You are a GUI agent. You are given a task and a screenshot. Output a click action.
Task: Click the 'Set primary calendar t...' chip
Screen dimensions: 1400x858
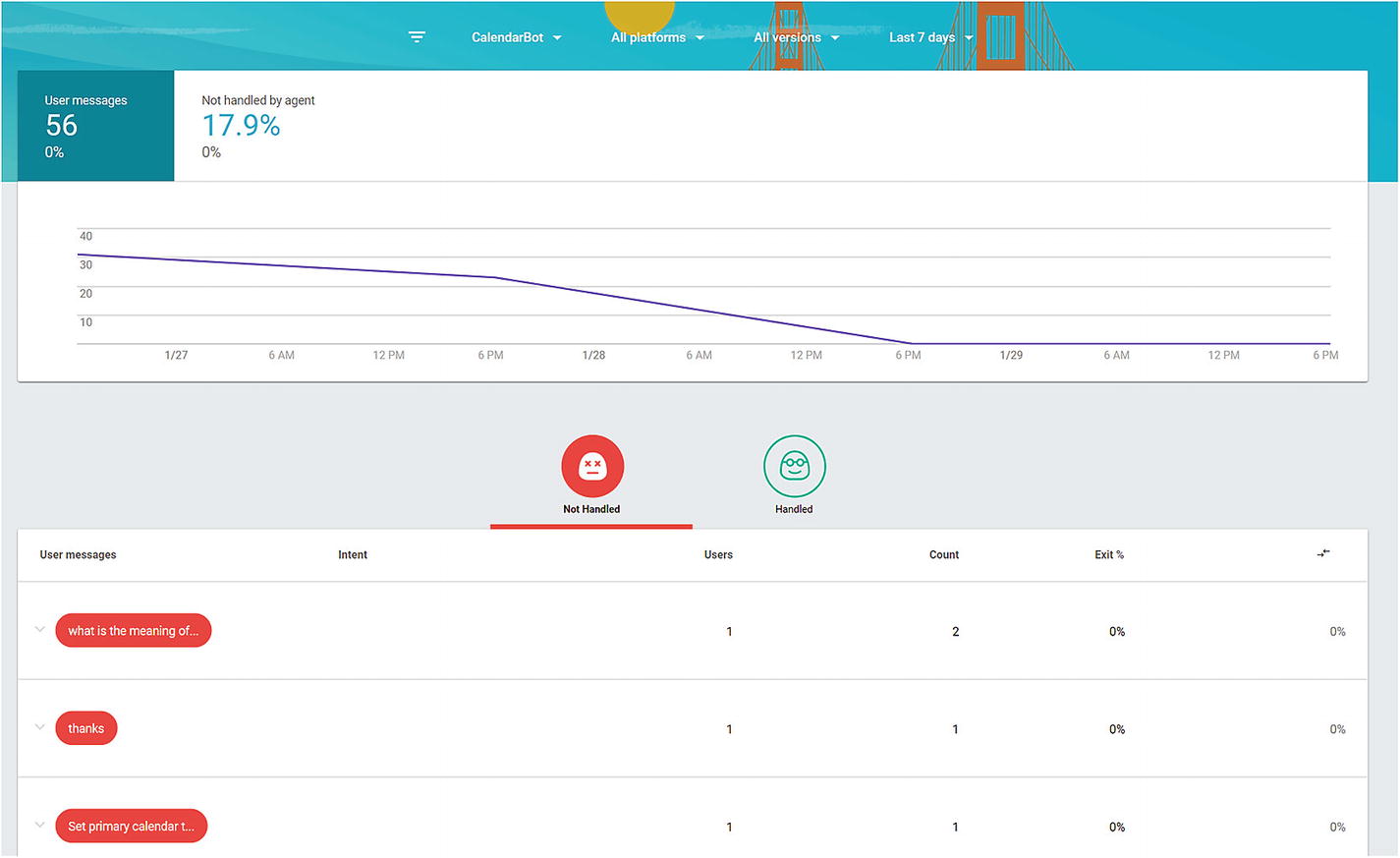[132, 827]
